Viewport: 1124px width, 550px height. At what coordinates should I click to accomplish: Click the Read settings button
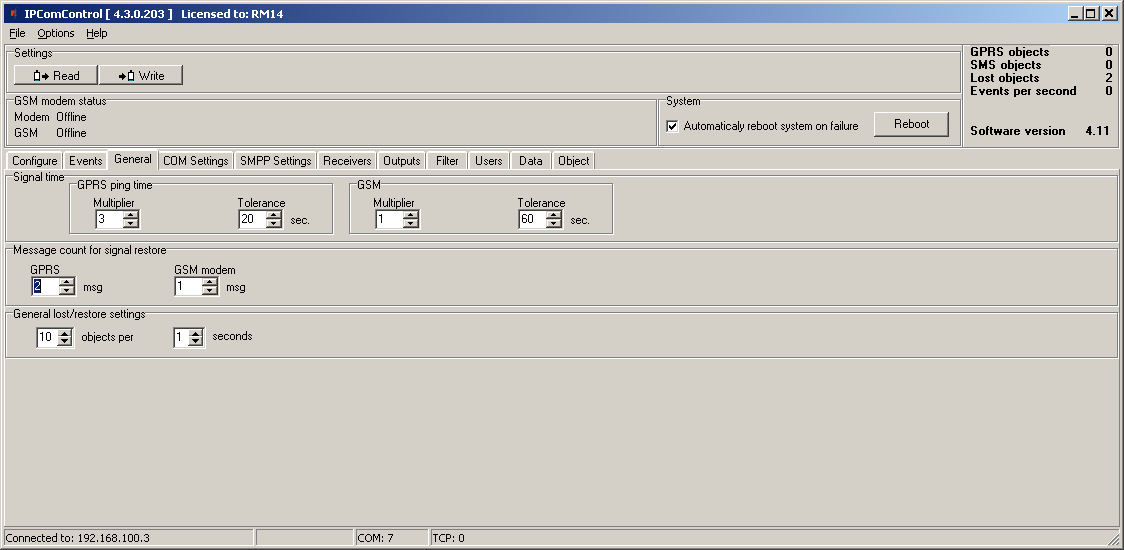pos(55,76)
